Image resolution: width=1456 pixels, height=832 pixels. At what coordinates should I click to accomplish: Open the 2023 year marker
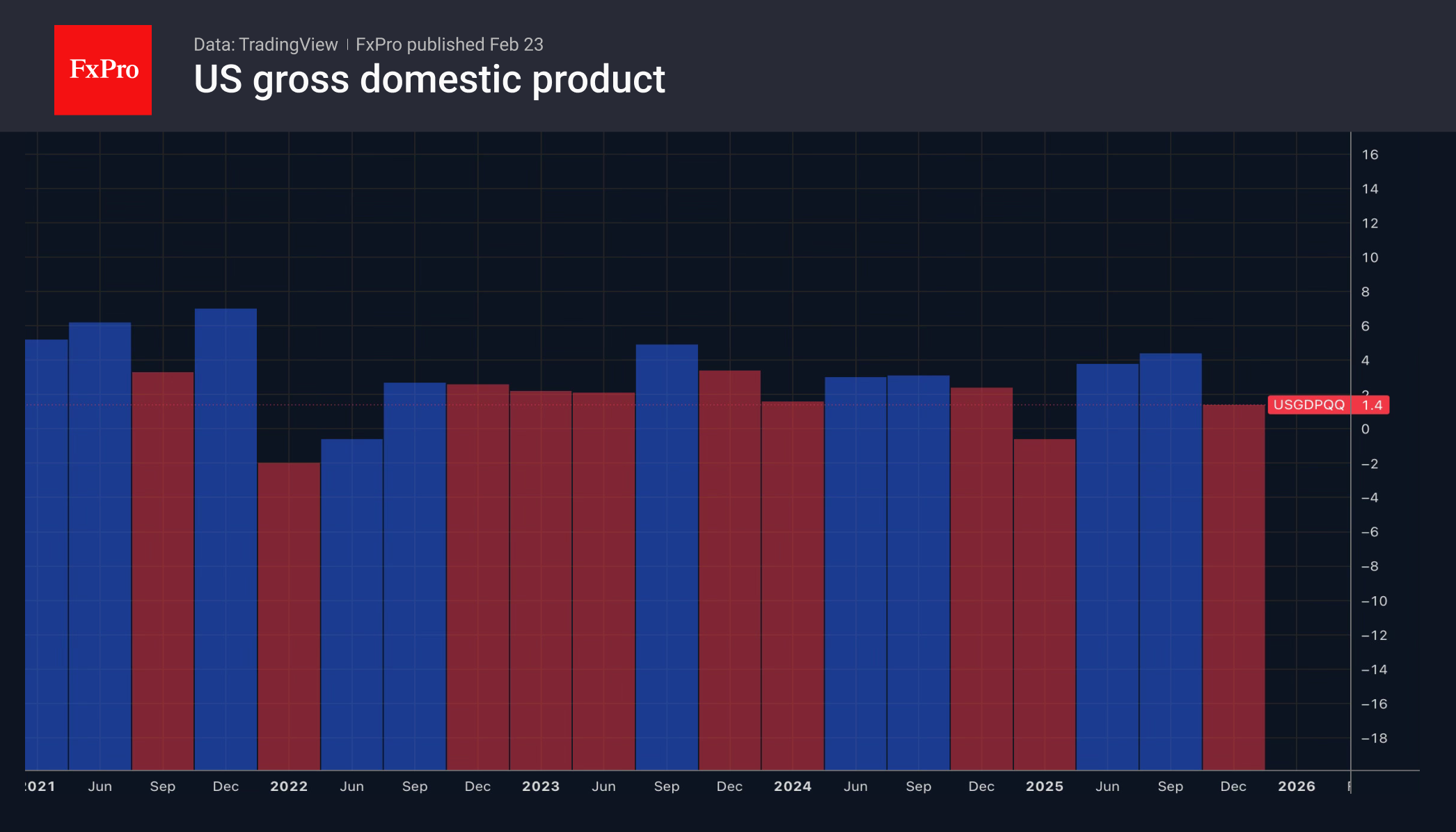541,786
